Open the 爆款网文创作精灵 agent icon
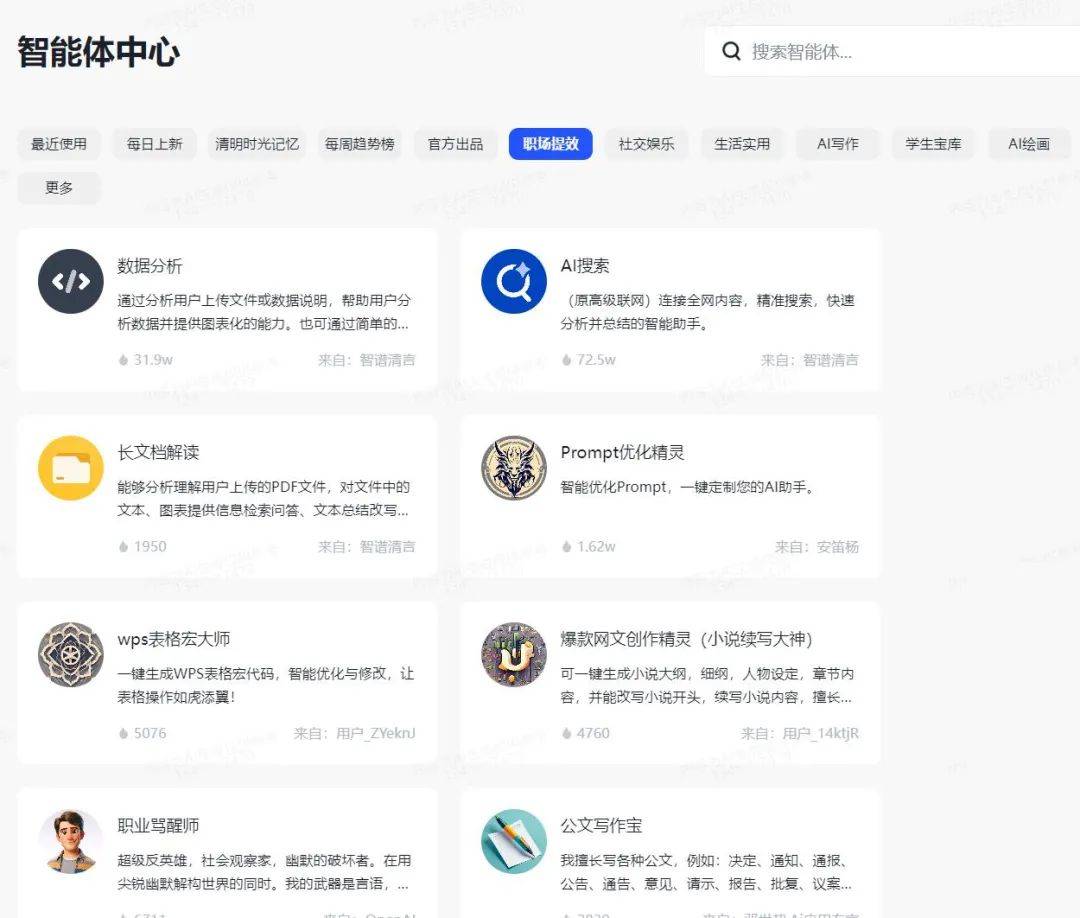1080x918 pixels. point(513,654)
